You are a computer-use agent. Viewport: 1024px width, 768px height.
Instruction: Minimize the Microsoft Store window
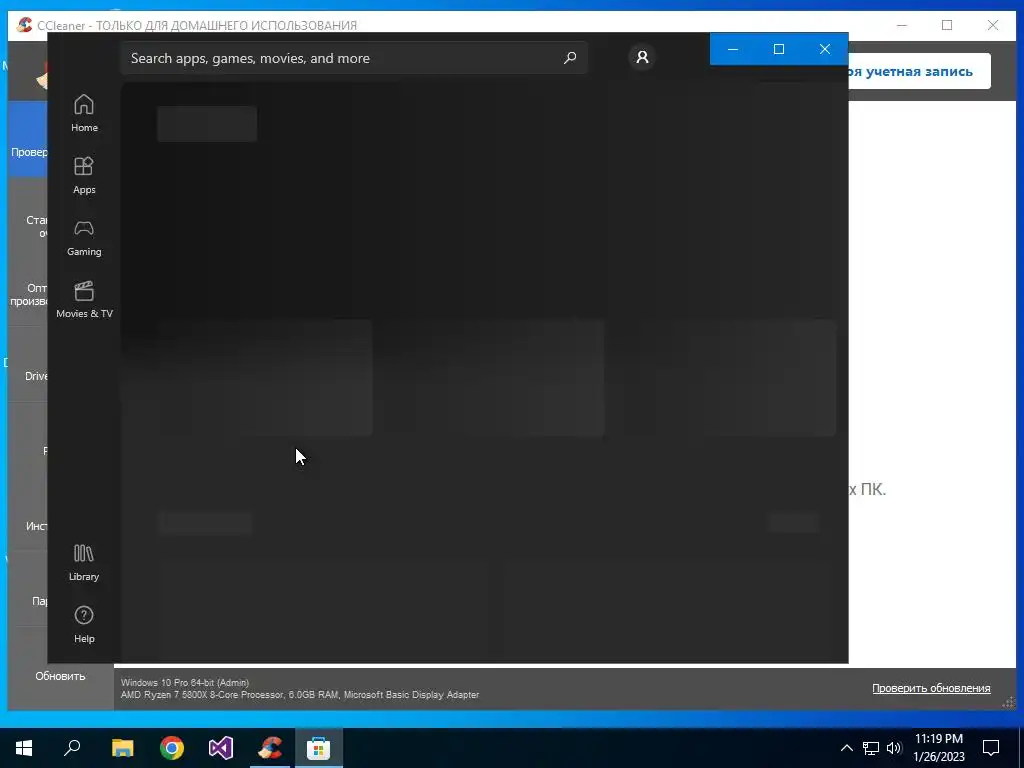pyautogui.click(x=733, y=49)
